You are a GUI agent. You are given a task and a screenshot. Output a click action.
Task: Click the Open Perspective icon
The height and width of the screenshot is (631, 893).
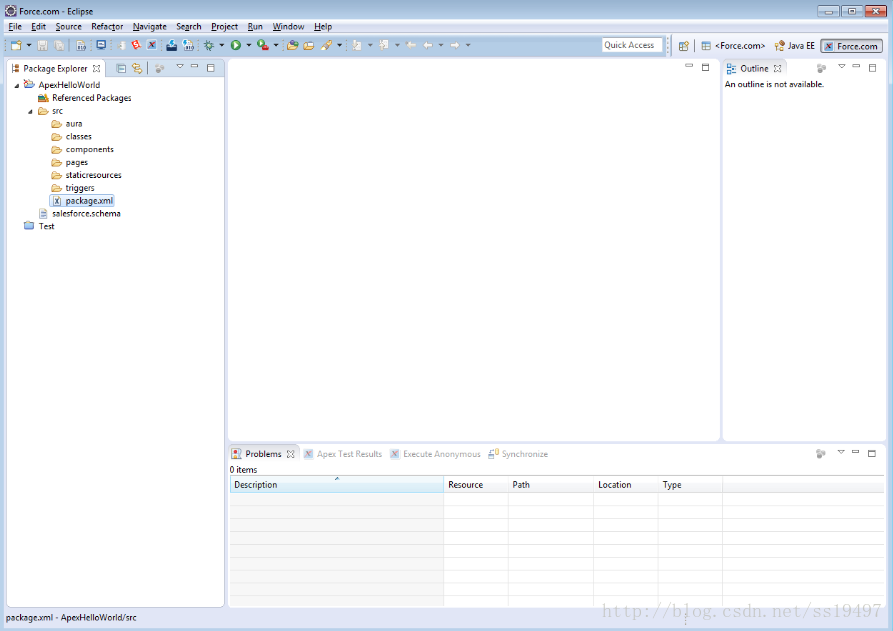tap(683, 46)
